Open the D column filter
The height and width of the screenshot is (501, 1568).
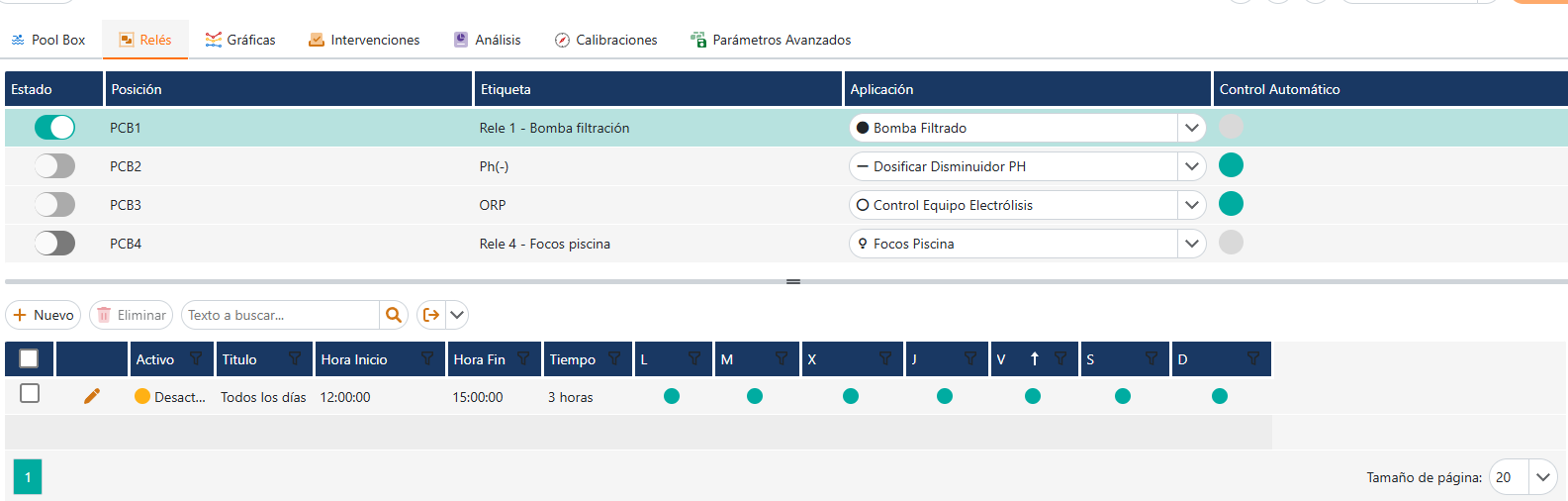click(1253, 358)
